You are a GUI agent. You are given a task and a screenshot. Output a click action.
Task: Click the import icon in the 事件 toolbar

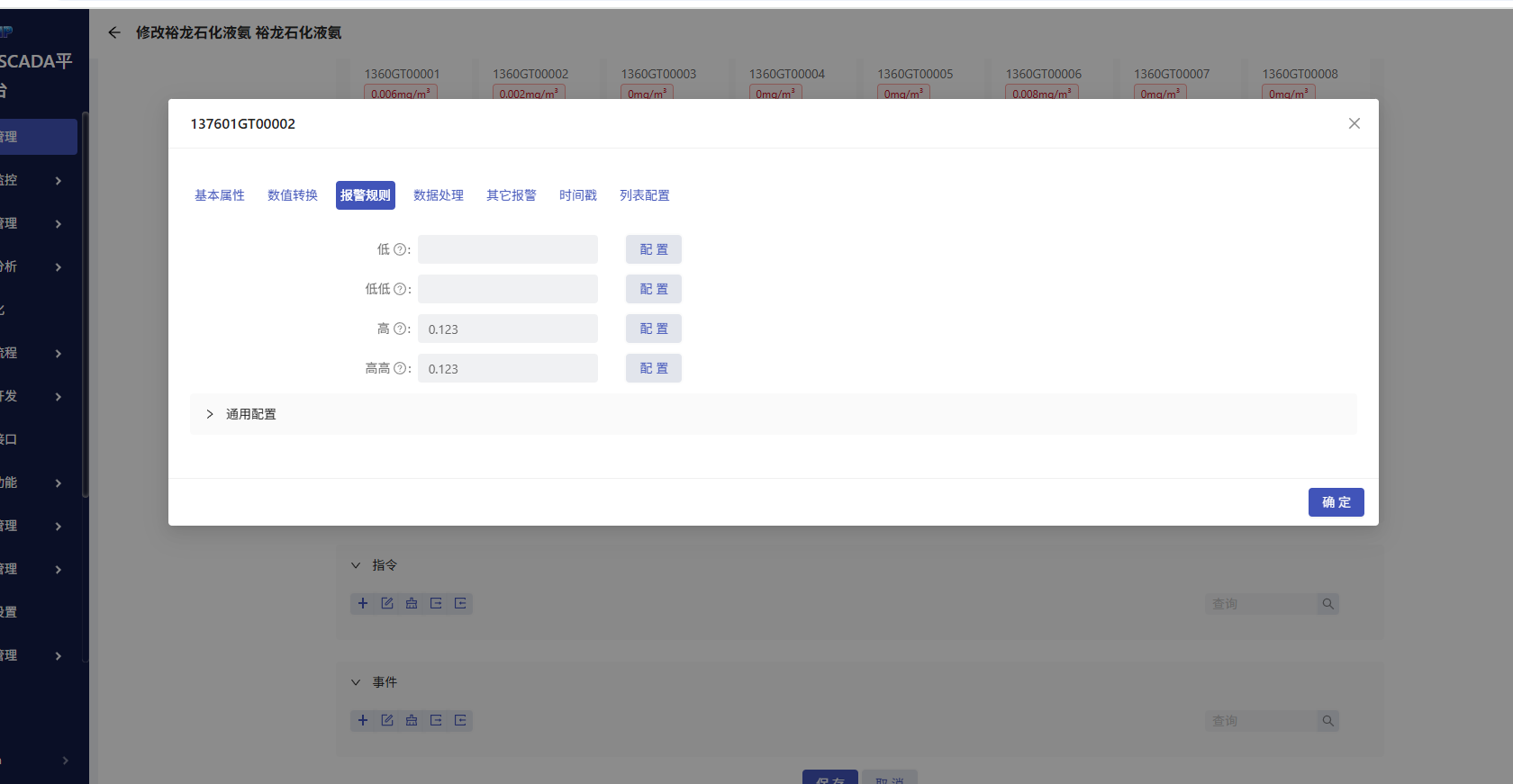coord(460,720)
